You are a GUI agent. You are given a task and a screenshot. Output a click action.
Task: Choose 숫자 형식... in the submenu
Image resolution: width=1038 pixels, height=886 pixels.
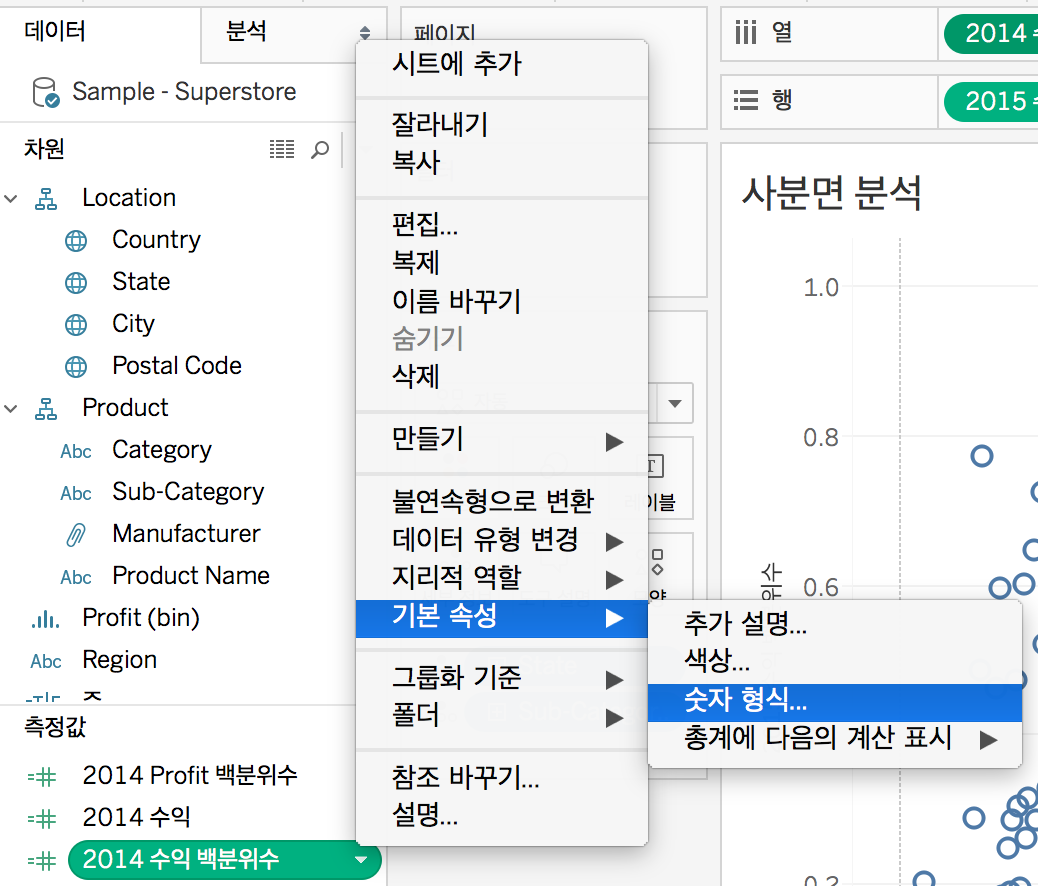tap(835, 702)
